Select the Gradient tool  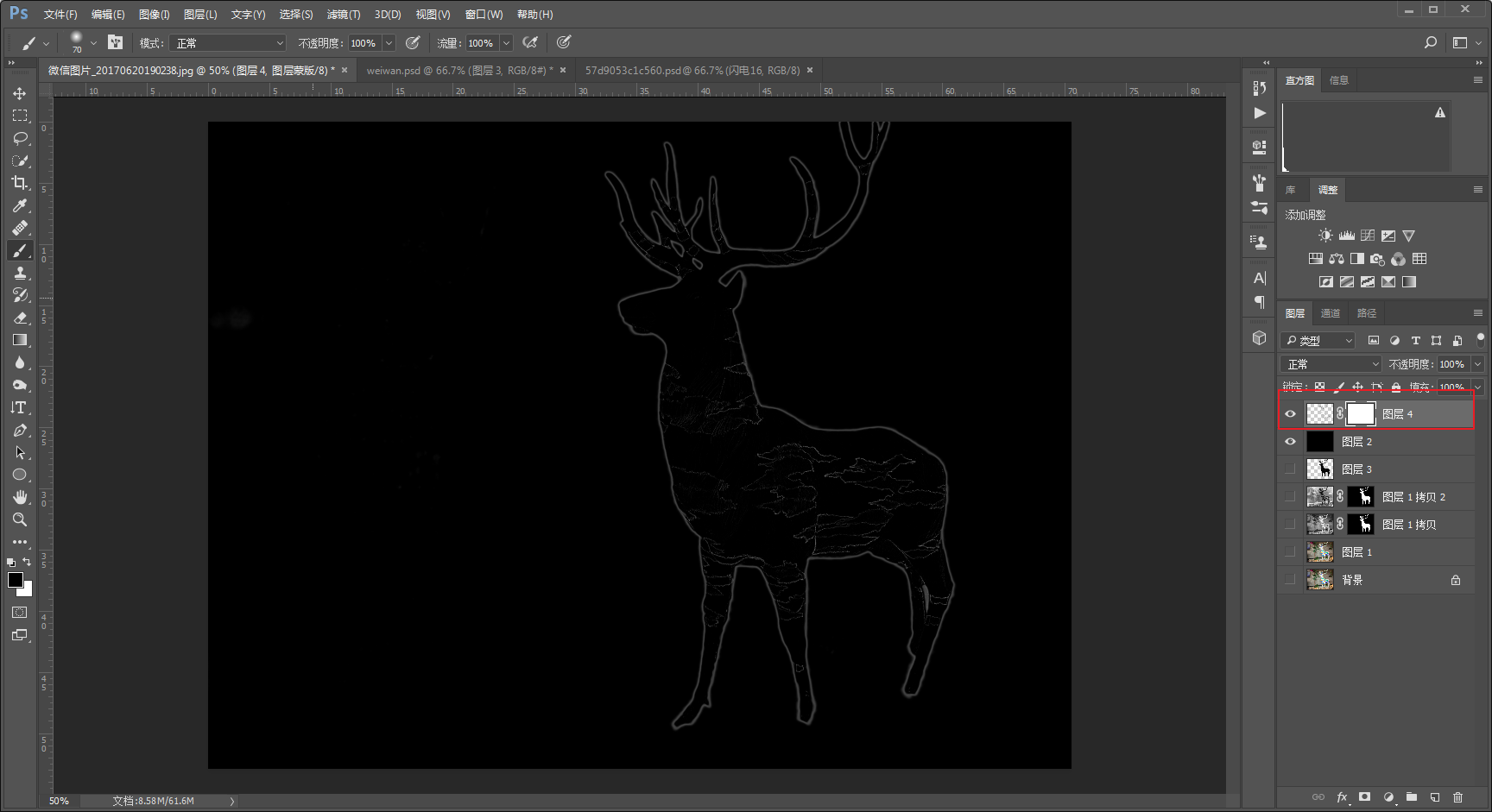pos(20,340)
